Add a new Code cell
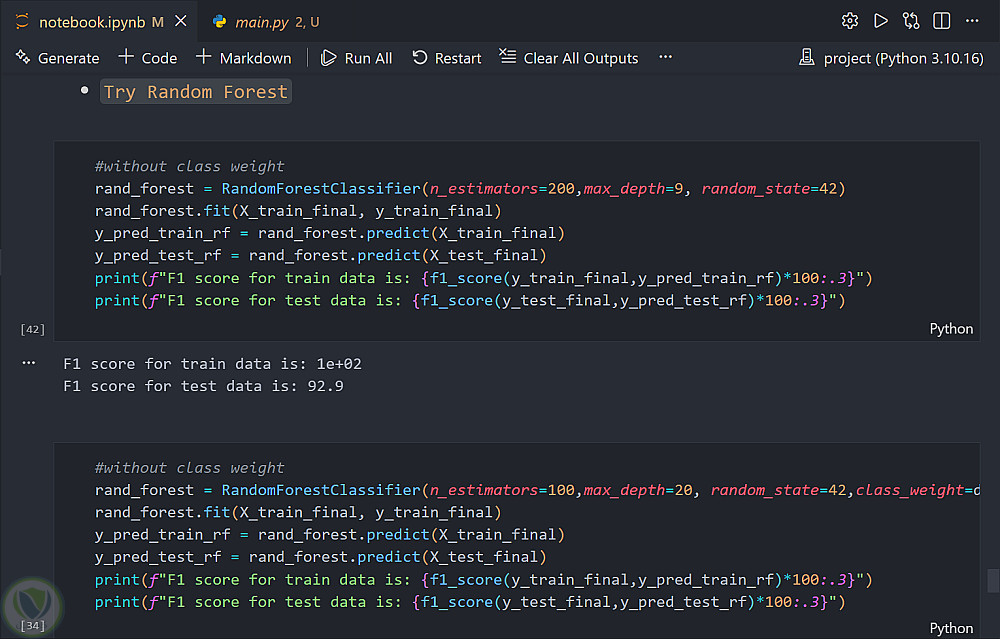 click(147, 58)
